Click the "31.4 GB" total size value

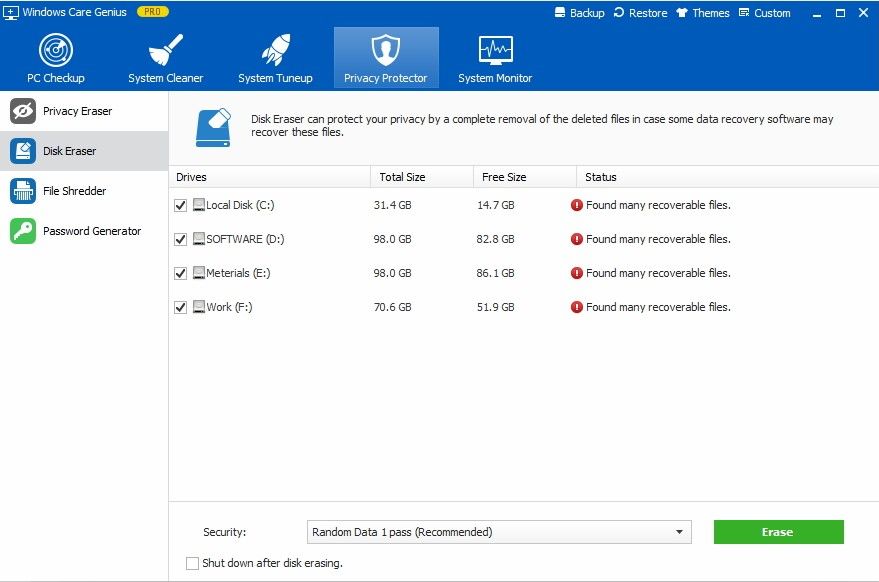(392, 205)
